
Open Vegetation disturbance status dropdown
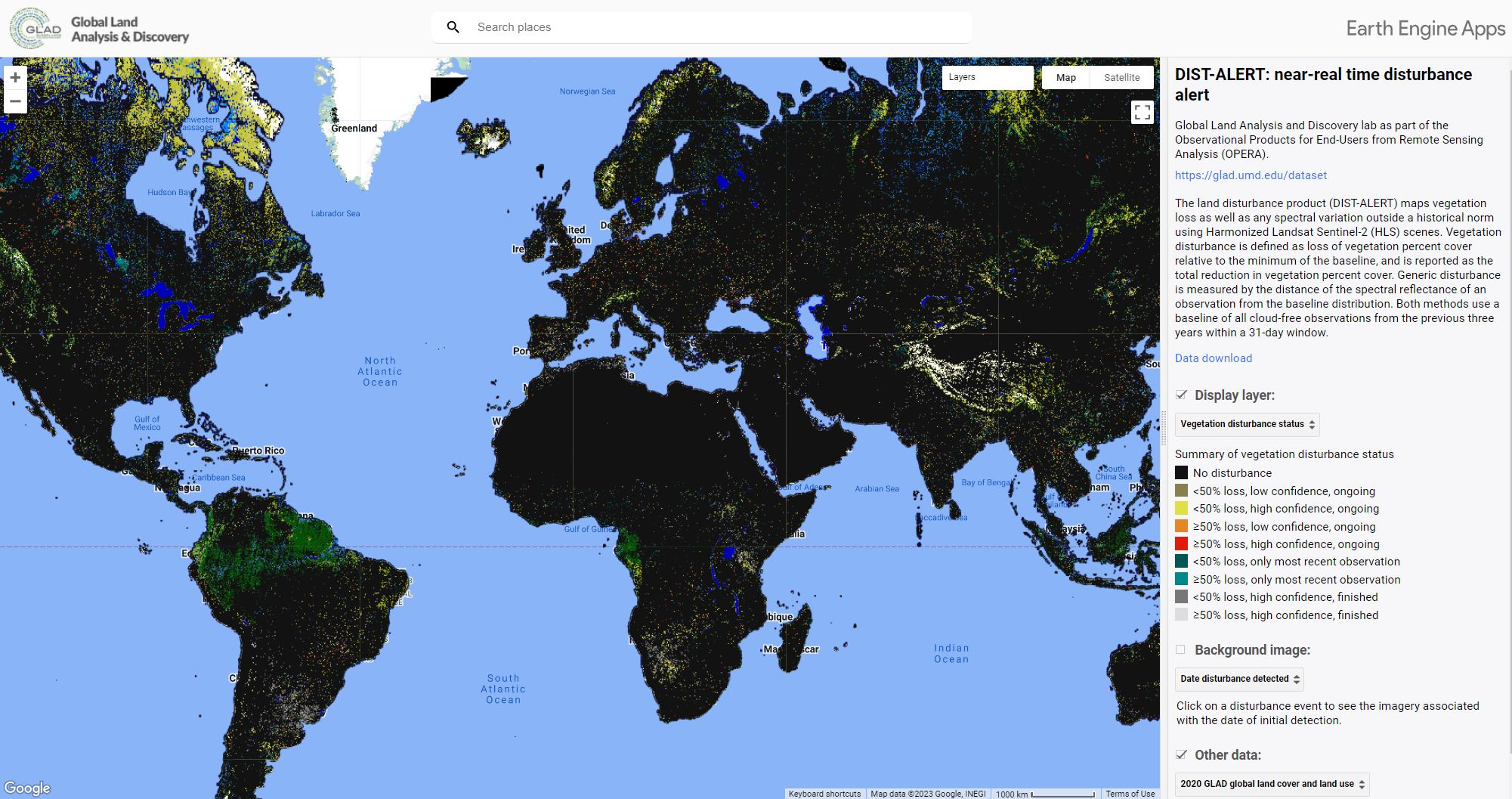click(1247, 424)
